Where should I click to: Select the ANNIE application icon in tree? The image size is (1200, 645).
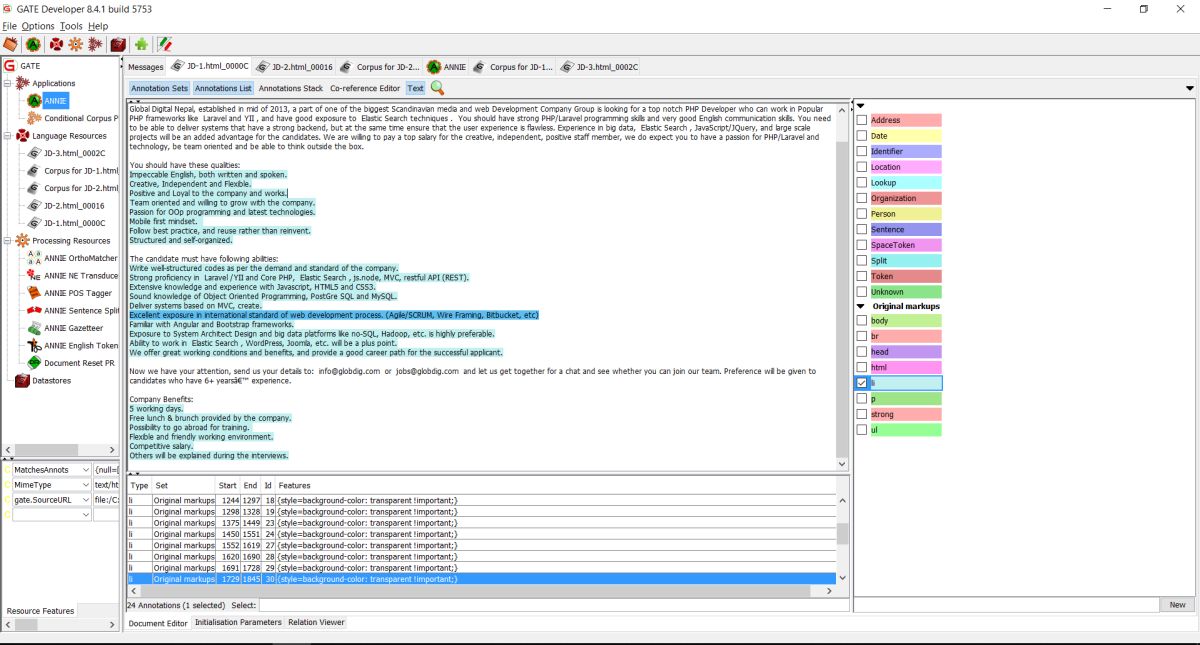coord(35,101)
